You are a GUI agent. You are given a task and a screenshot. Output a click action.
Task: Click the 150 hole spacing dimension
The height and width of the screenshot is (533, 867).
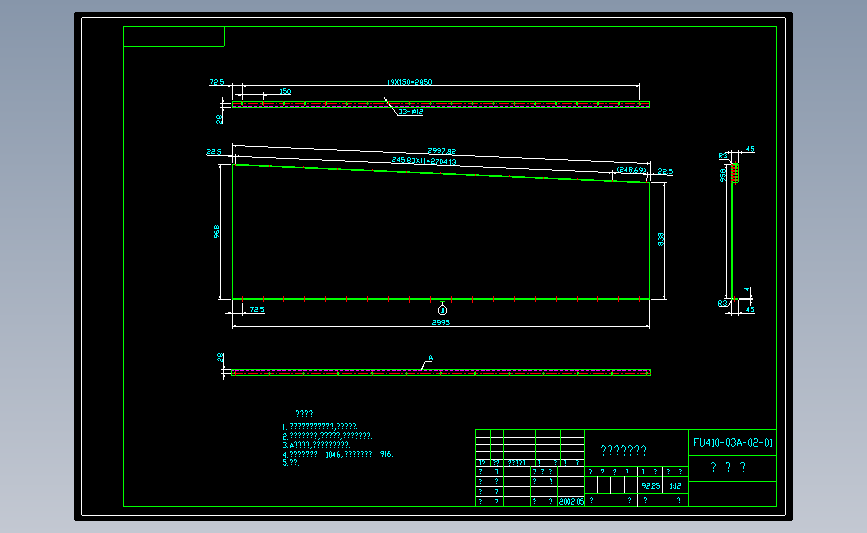[x=285, y=91]
